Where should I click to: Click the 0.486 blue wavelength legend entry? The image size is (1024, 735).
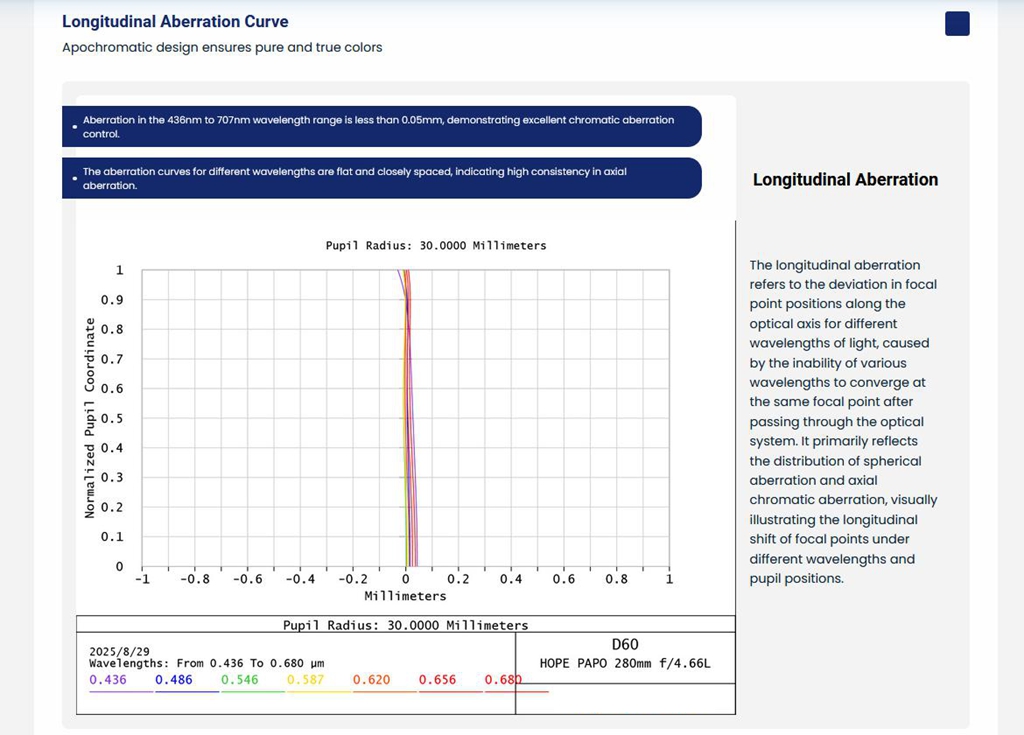pos(174,680)
